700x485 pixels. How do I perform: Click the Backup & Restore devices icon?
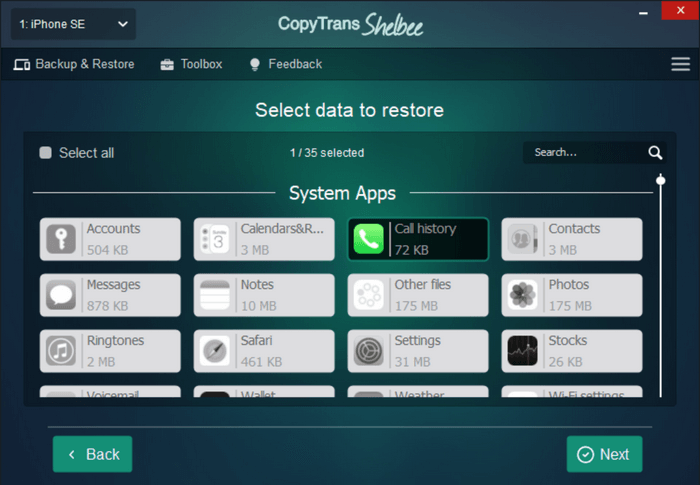pyautogui.click(x=21, y=65)
